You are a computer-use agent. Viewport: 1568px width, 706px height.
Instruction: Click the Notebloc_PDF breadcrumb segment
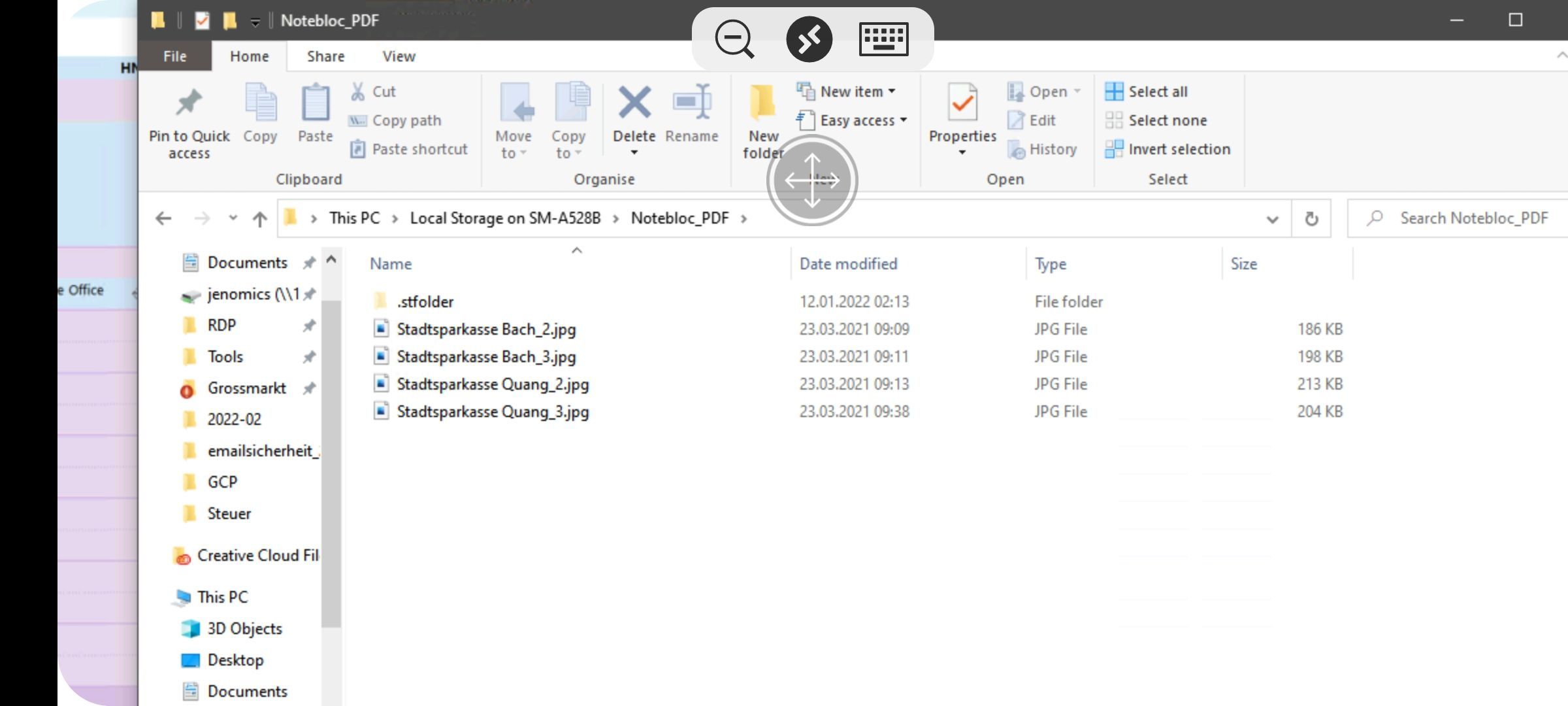click(x=679, y=218)
